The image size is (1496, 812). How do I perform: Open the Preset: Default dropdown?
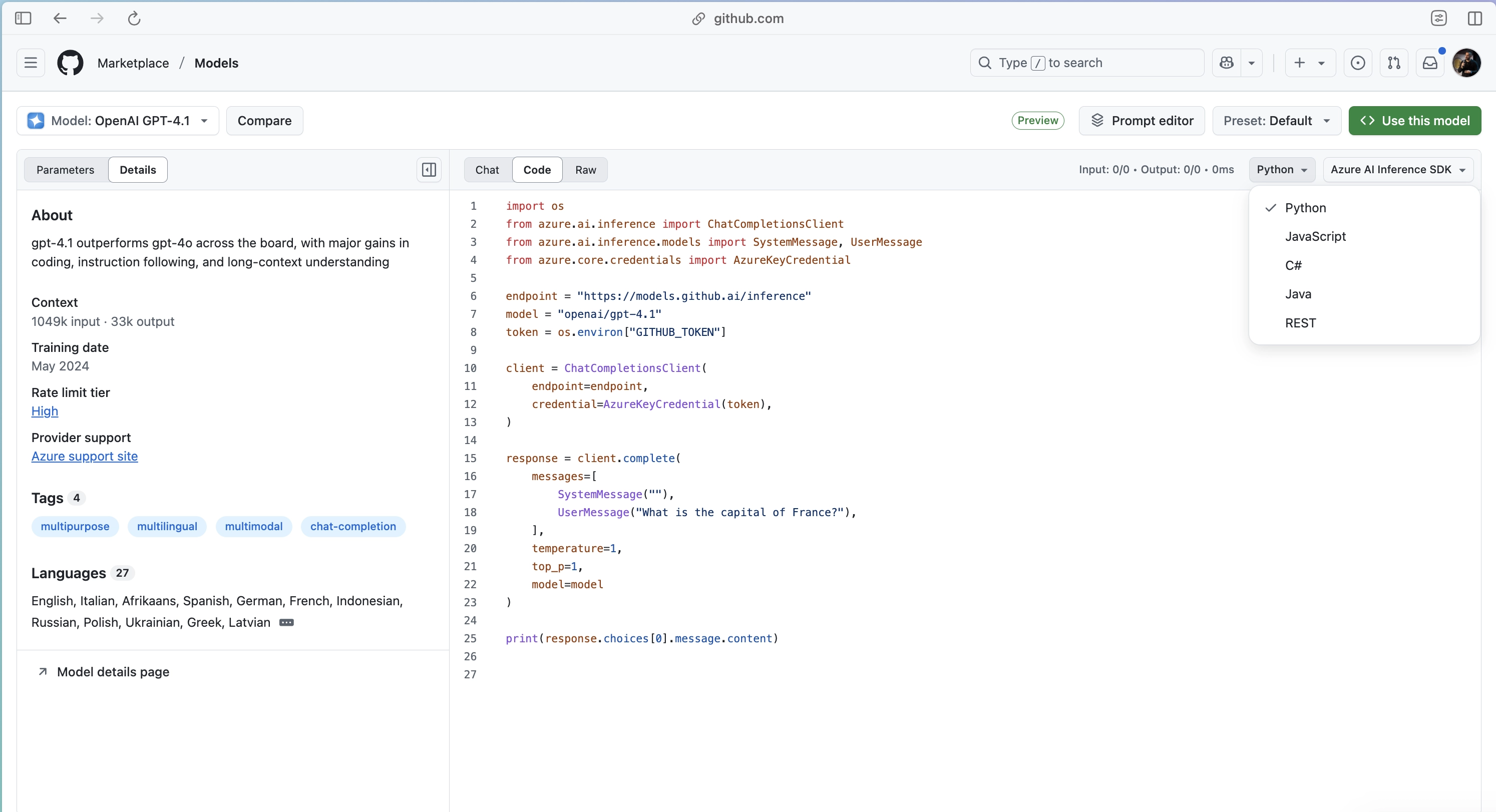click(1277, 121)
